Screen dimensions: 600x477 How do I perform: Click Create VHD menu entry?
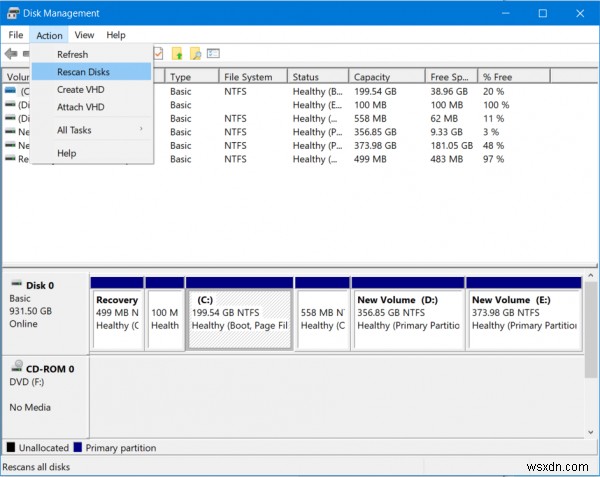point(80,90)
